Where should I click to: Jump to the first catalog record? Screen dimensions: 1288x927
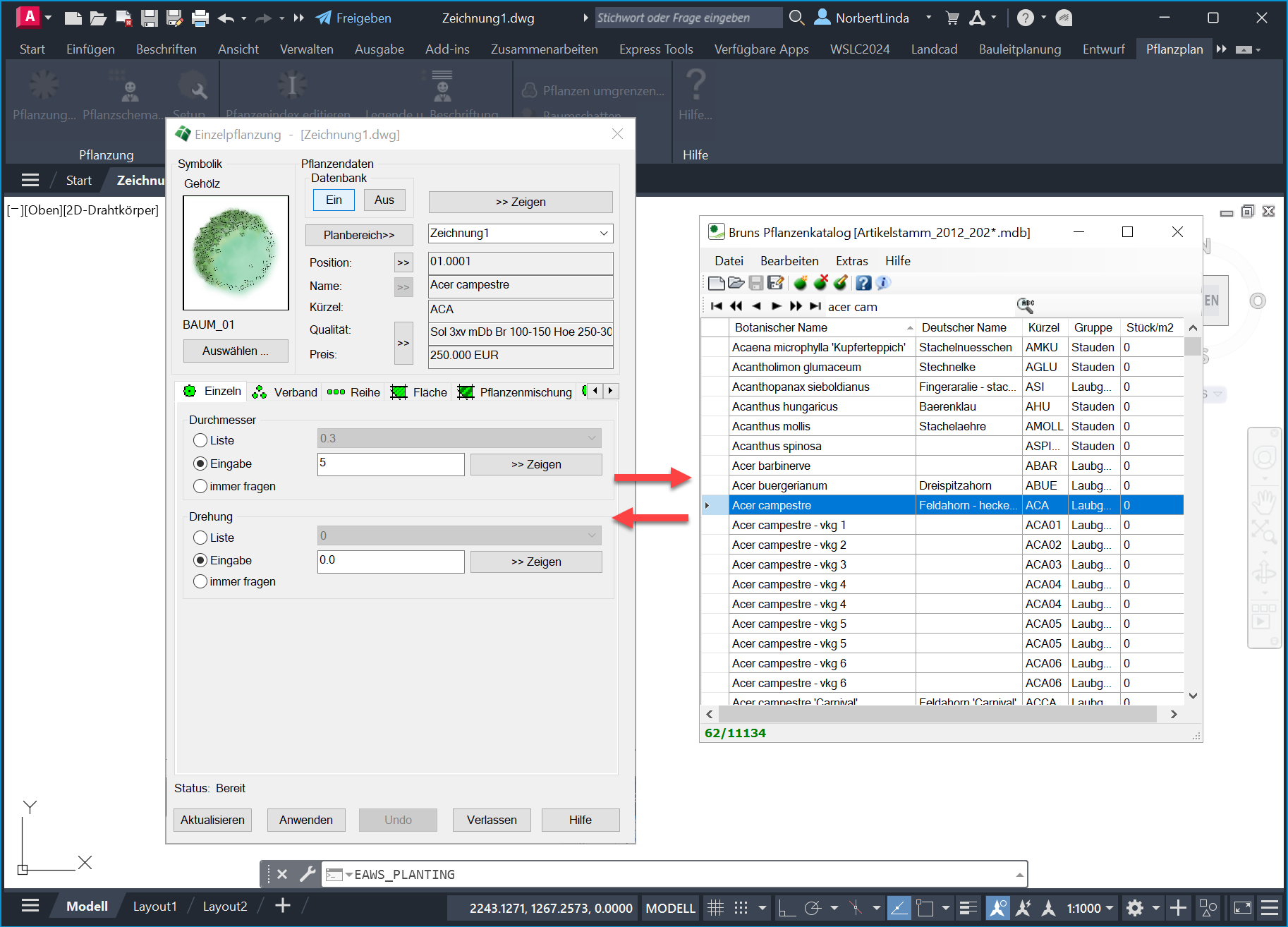(717, 306)
